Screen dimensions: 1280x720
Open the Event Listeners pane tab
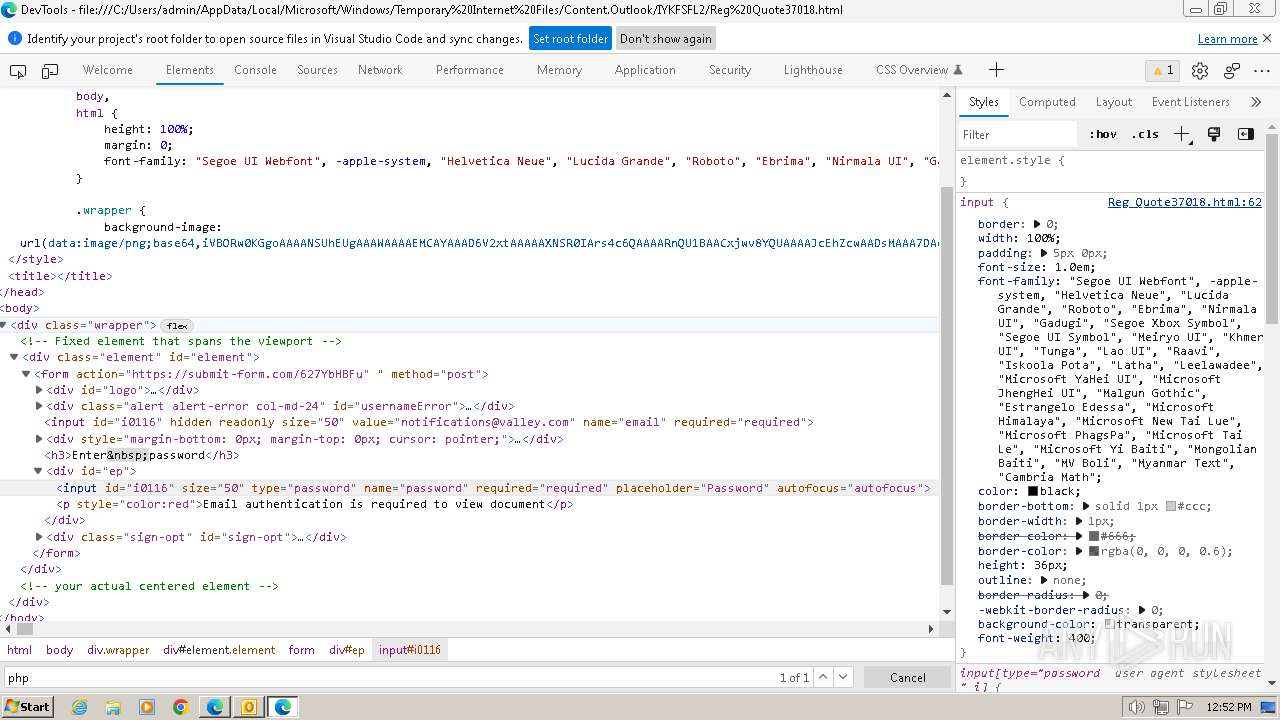1190,102
